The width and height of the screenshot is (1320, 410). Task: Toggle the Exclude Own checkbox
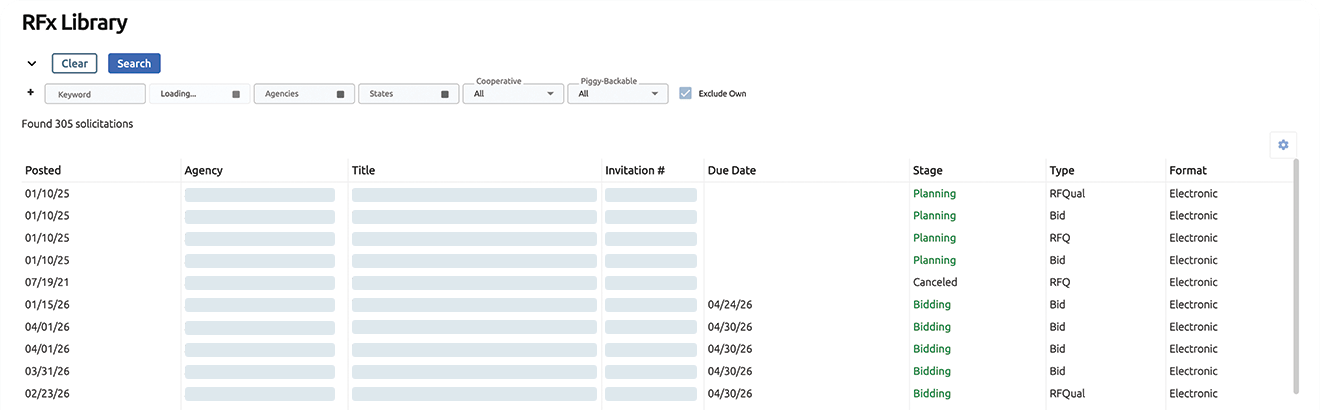tap(685, 94)
